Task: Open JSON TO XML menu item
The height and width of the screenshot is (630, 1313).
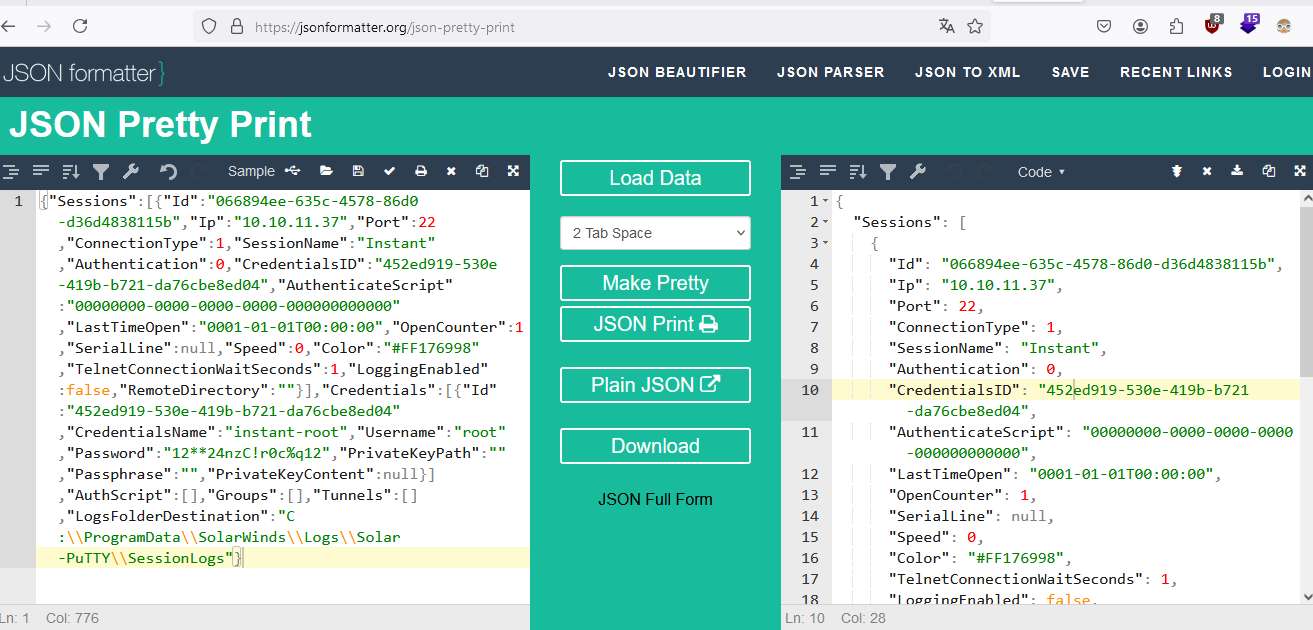Action: [967, 72]
